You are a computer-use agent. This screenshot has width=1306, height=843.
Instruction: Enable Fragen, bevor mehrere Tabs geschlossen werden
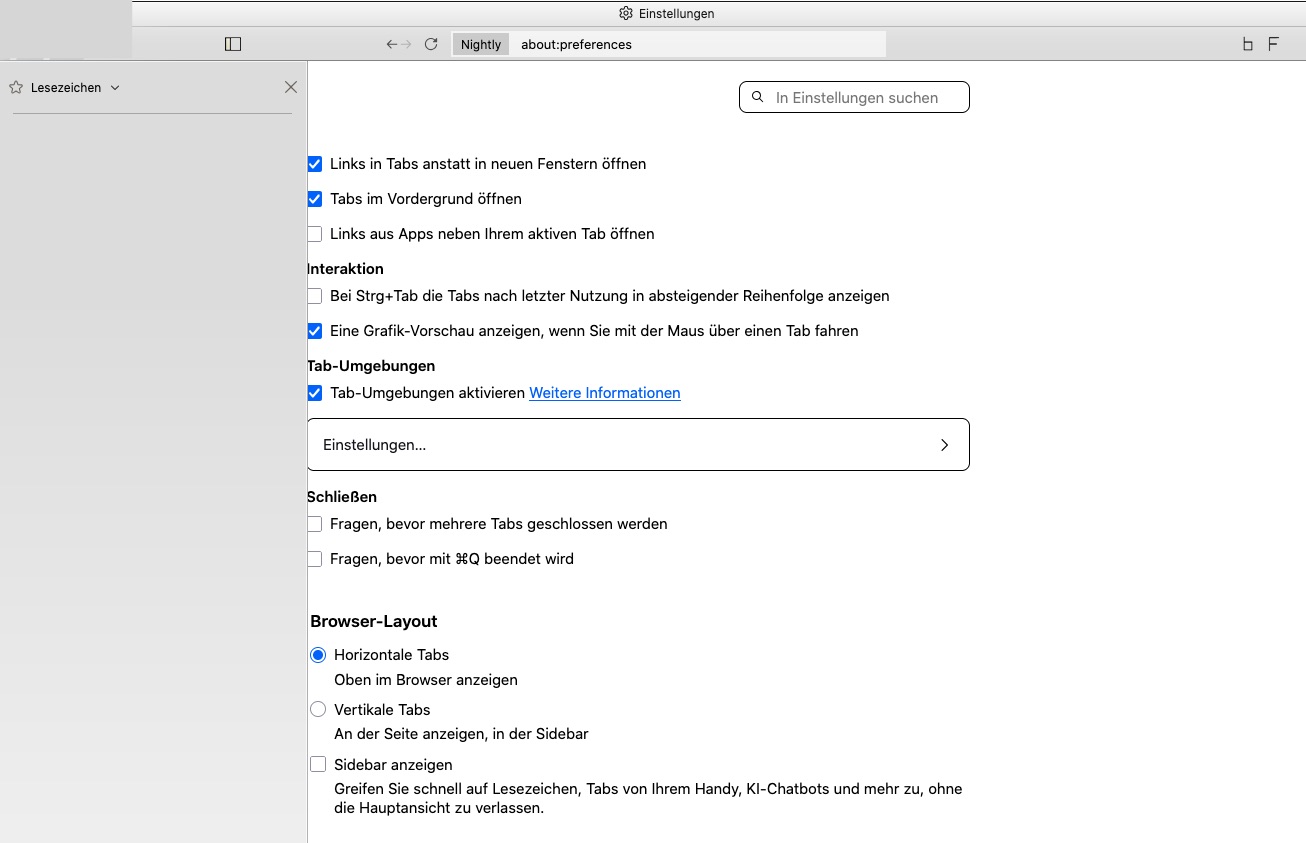pos(315,524)
